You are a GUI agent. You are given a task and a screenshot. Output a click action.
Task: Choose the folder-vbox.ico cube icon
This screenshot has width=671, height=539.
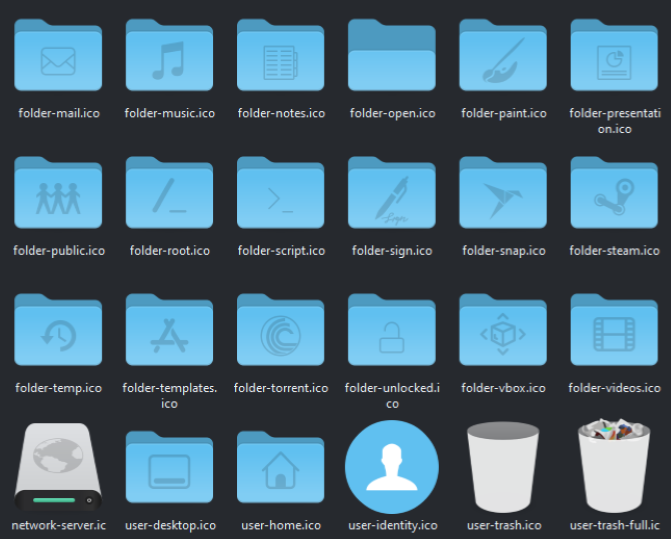(x=503, y=332)
